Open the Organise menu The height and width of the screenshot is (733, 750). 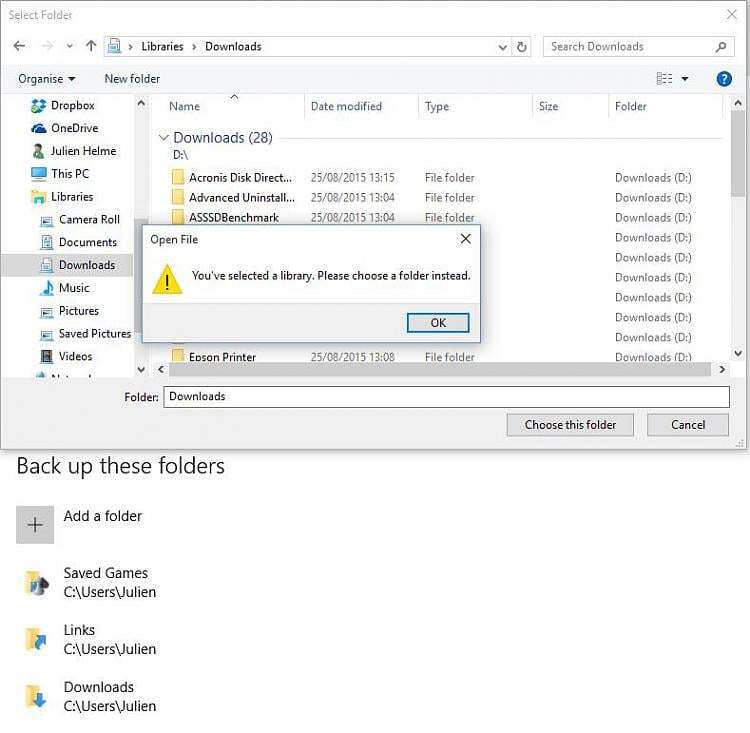click(46, 78)
